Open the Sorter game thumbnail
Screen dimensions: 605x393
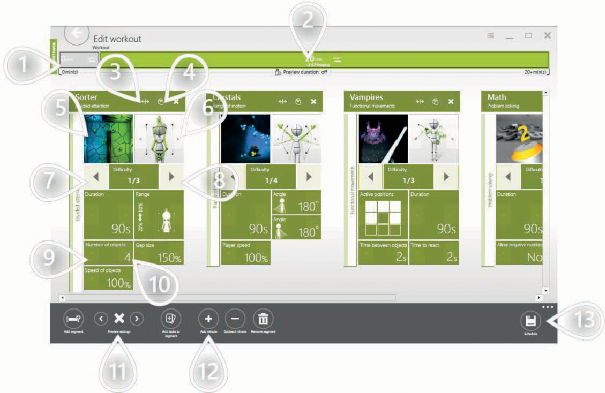(x=108, y=138)
